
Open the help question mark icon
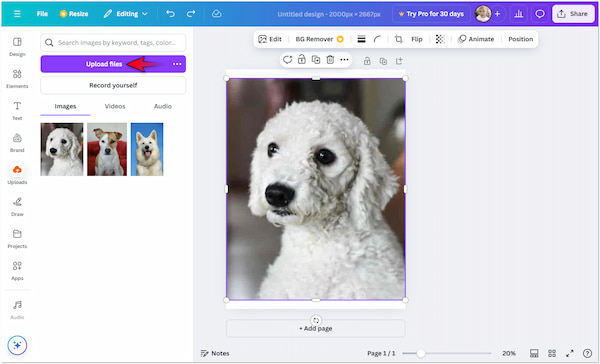point(587,353)
